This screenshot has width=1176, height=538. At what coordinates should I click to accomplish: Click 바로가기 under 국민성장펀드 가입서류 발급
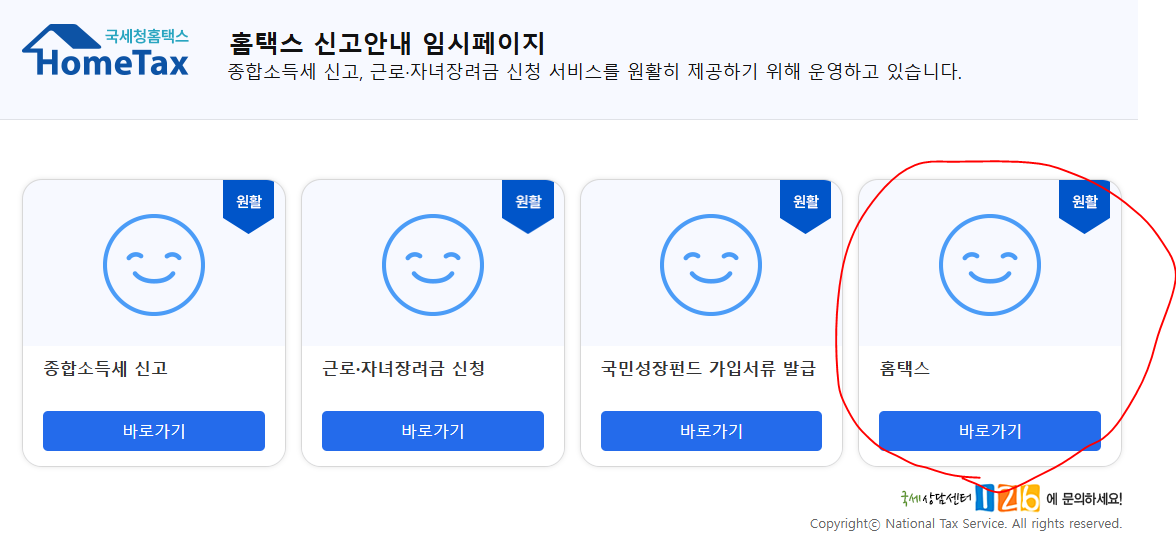pos(711,431)
